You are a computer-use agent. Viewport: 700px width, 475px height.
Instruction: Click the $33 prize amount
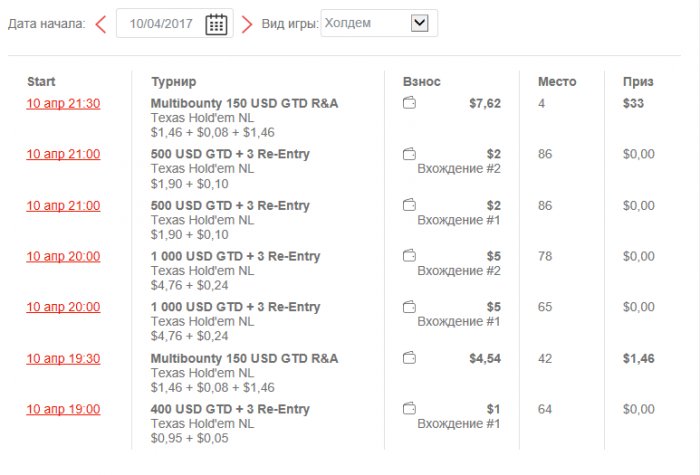click(x=633, y=103)
